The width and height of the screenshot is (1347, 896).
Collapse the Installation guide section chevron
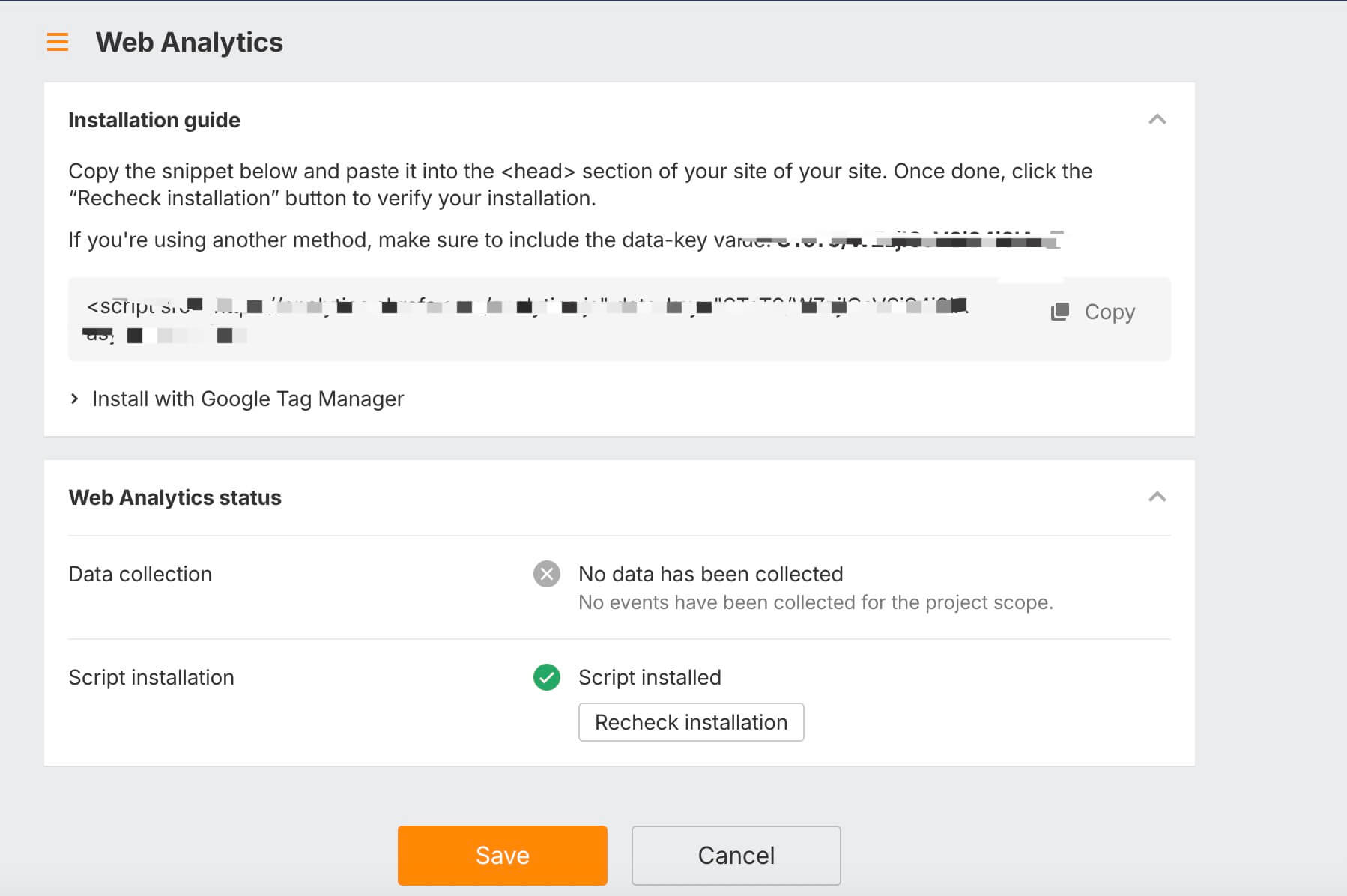[x=1157, y=120]
